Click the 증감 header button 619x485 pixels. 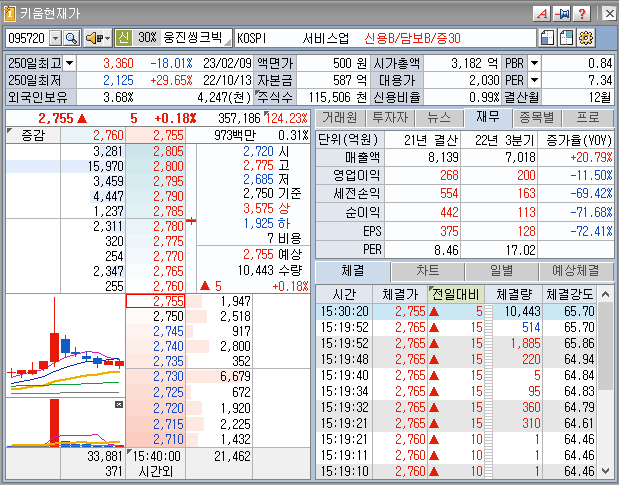pos(33,135)
